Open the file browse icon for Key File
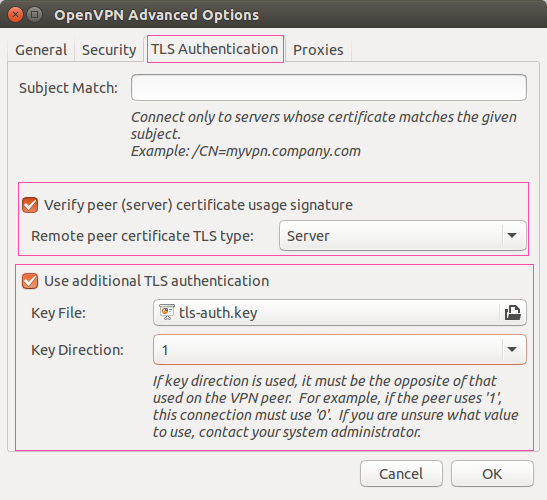Image resolution: width=547 pixels, height=500 pixels. coord(512,313)
